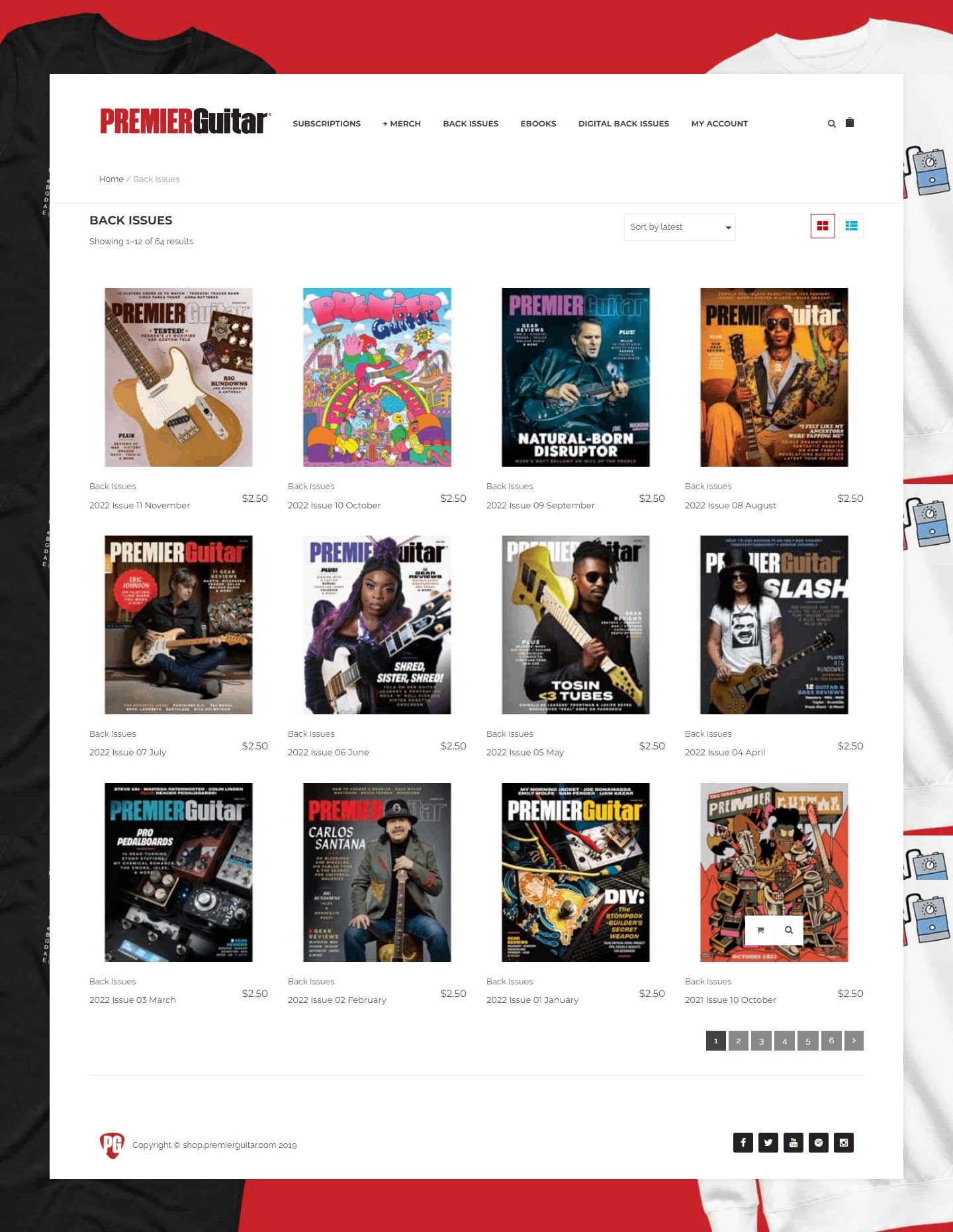This screenshot has width=953, height=1232.
Task: Switch to grid view layout
Action: 823,226
